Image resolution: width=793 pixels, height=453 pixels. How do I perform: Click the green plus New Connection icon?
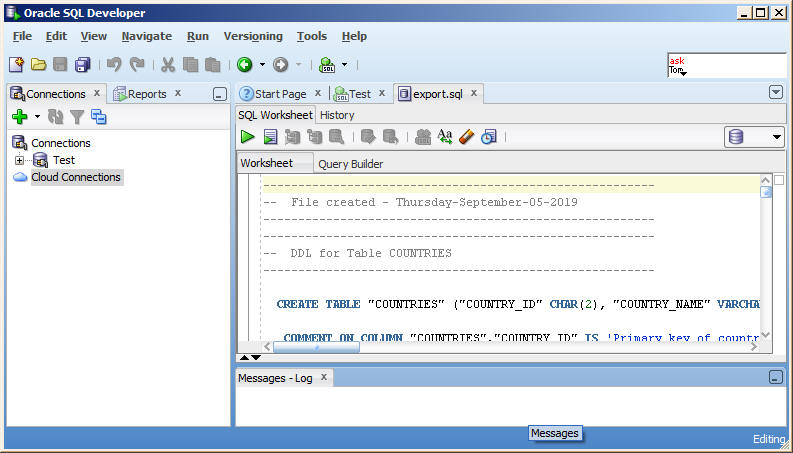pos(19,117)
